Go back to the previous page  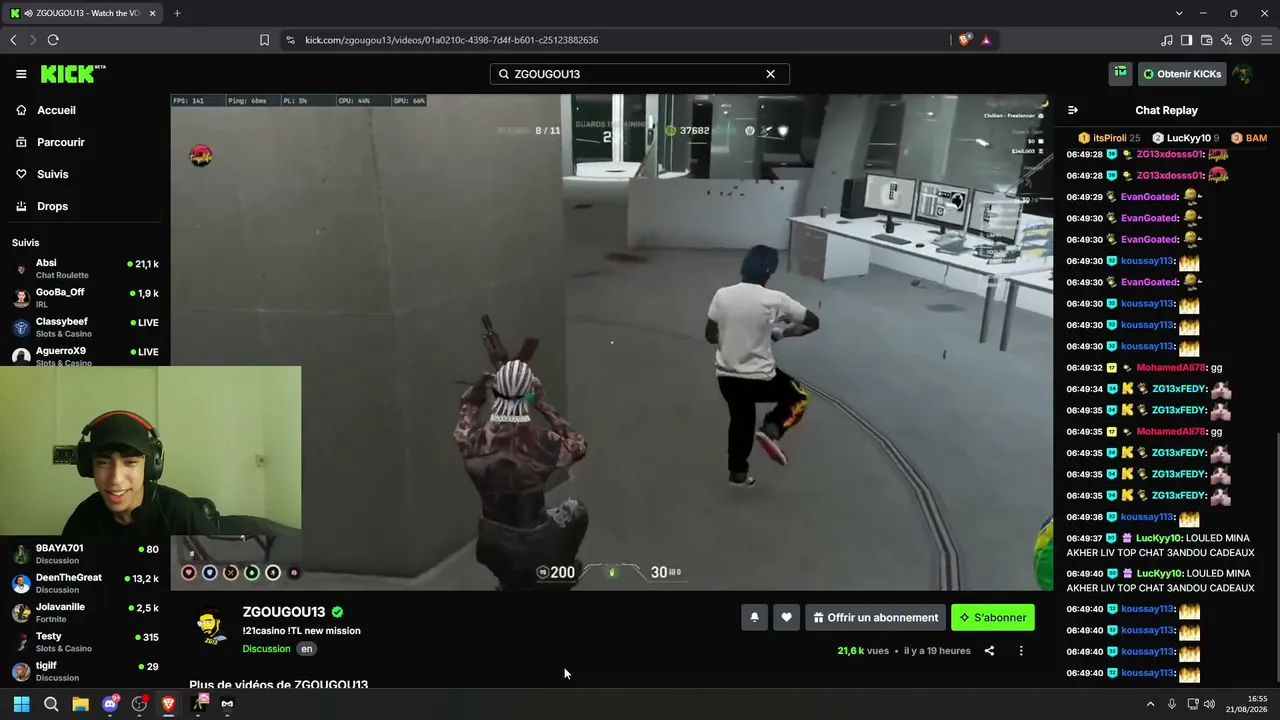point(13,40)
